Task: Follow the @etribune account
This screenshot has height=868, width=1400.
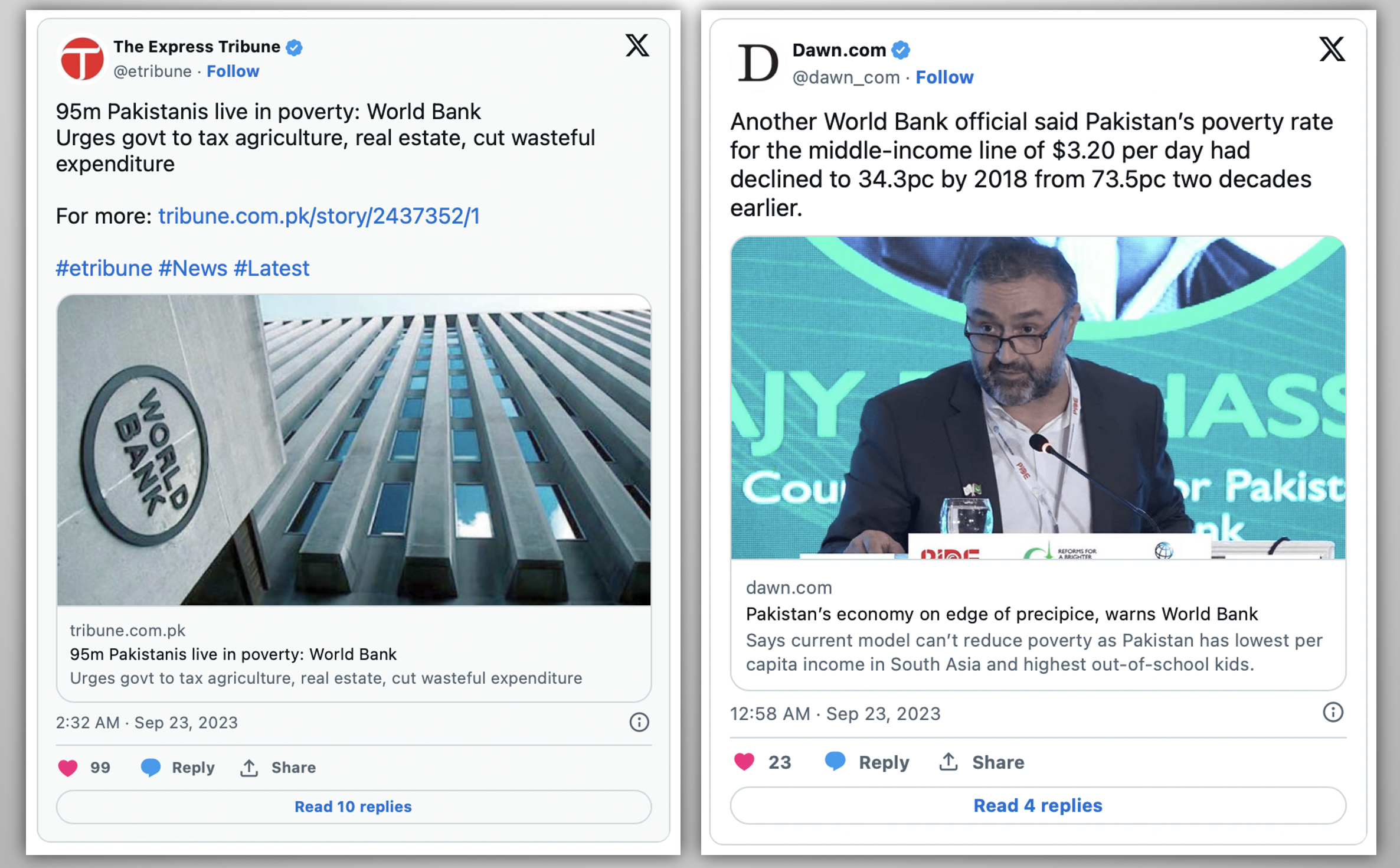Action: 233,71
